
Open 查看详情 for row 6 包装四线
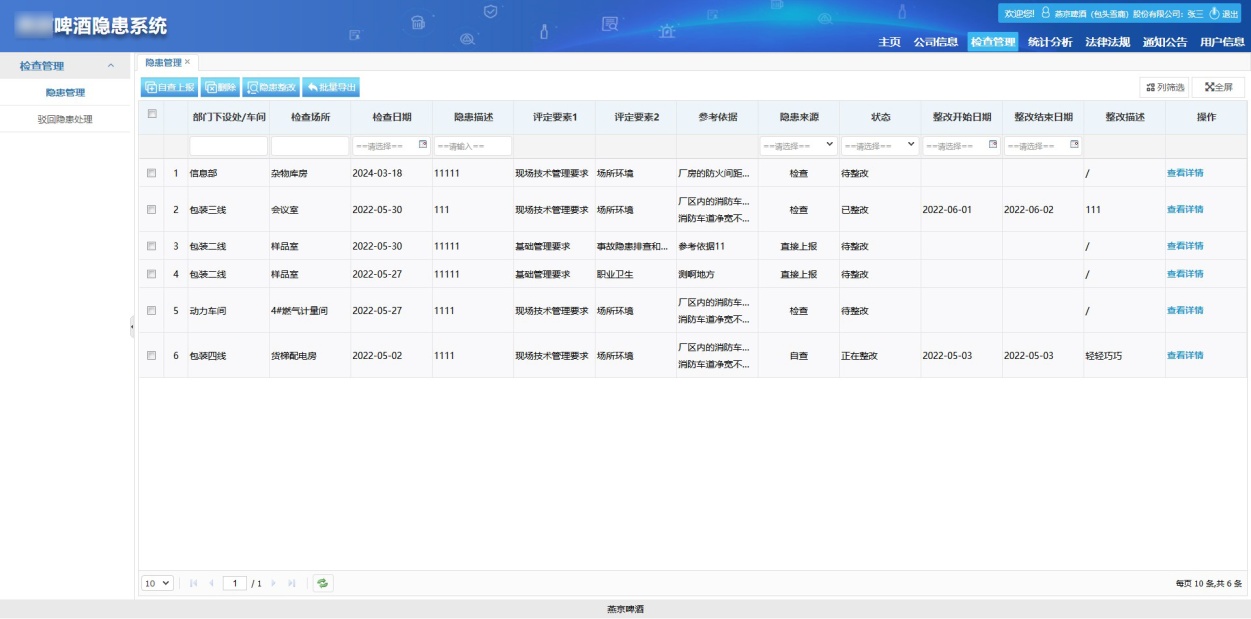[x=1185, y=355]
